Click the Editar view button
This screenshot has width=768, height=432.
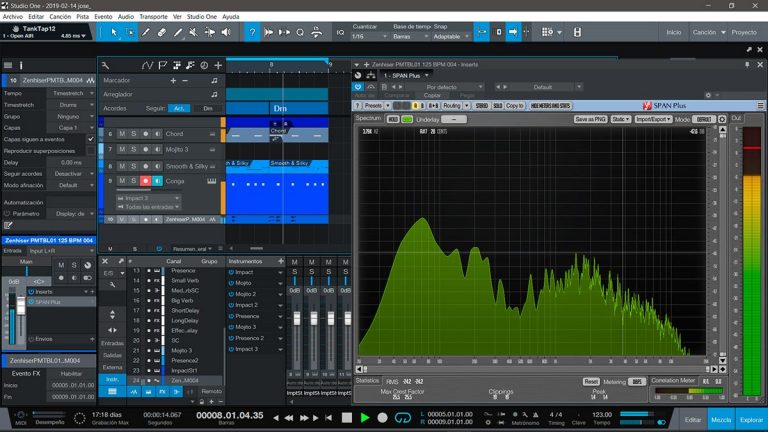tap(693, 420)
